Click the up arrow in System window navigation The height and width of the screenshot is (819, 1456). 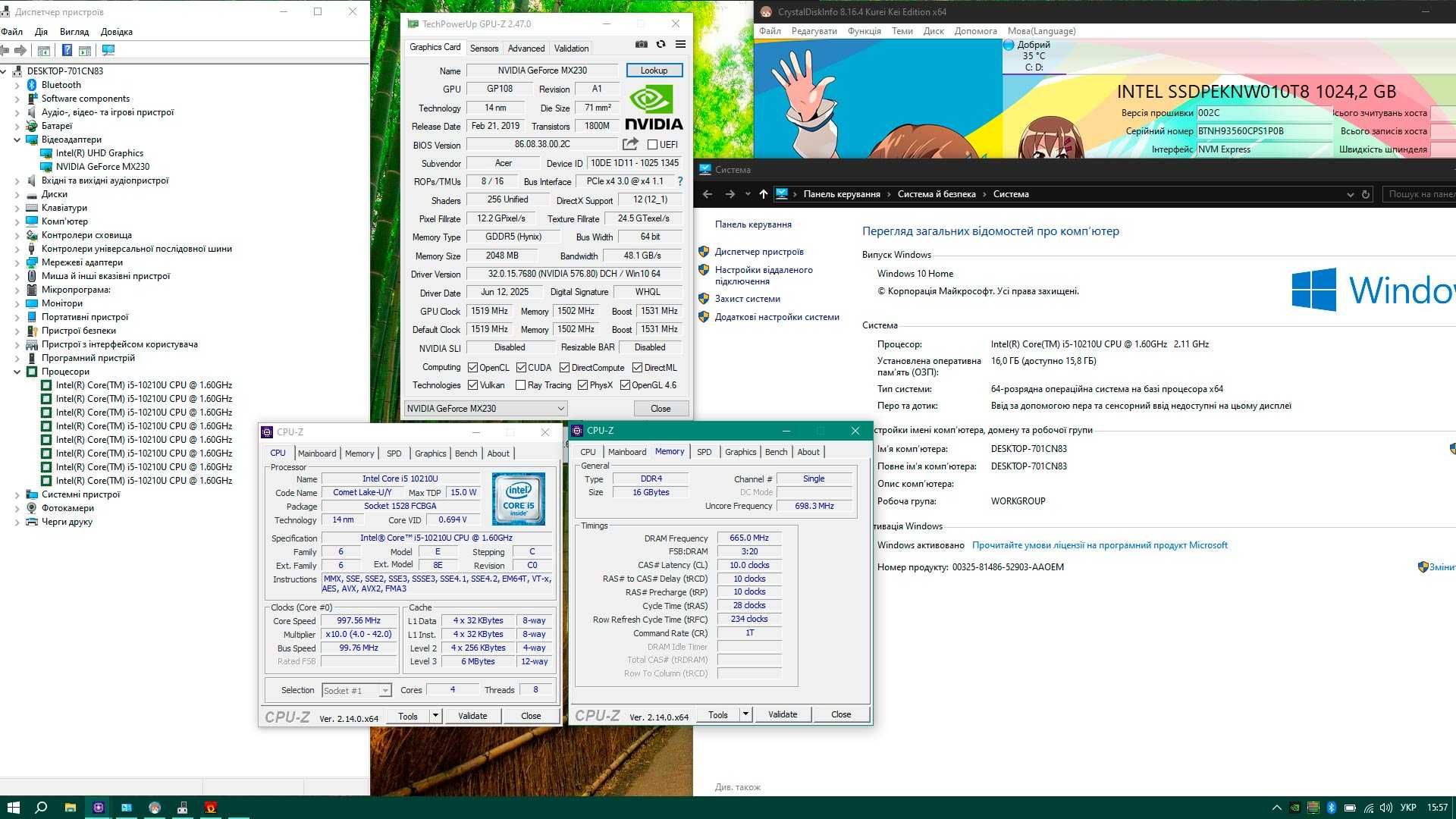tap(764, 194)
